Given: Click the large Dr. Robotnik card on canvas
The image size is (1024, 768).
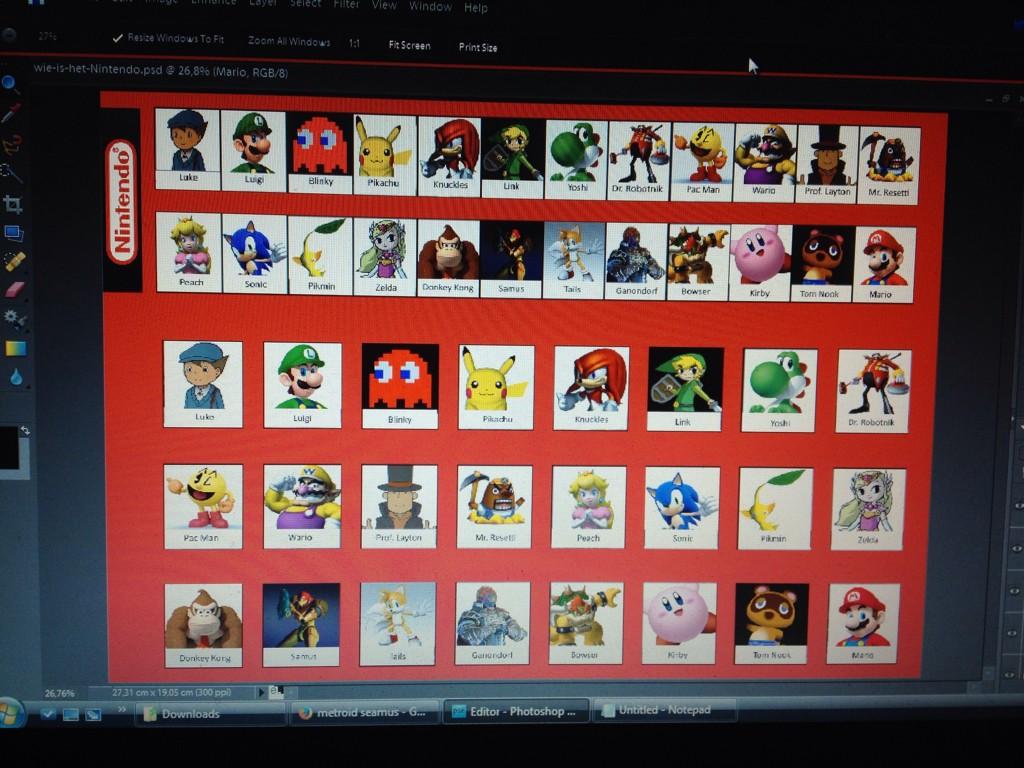Looking at the screenshot, I should coord(873,391).
